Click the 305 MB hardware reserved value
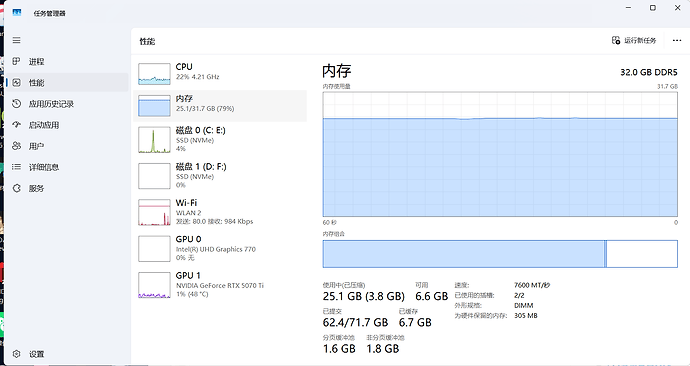 (x=525, y=315)
